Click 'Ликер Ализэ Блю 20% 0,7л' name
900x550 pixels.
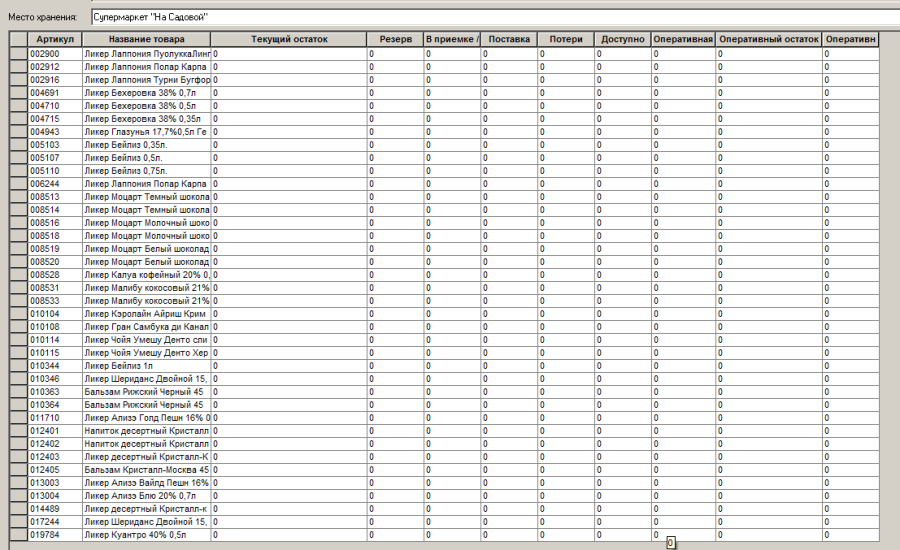coord(146,496)
